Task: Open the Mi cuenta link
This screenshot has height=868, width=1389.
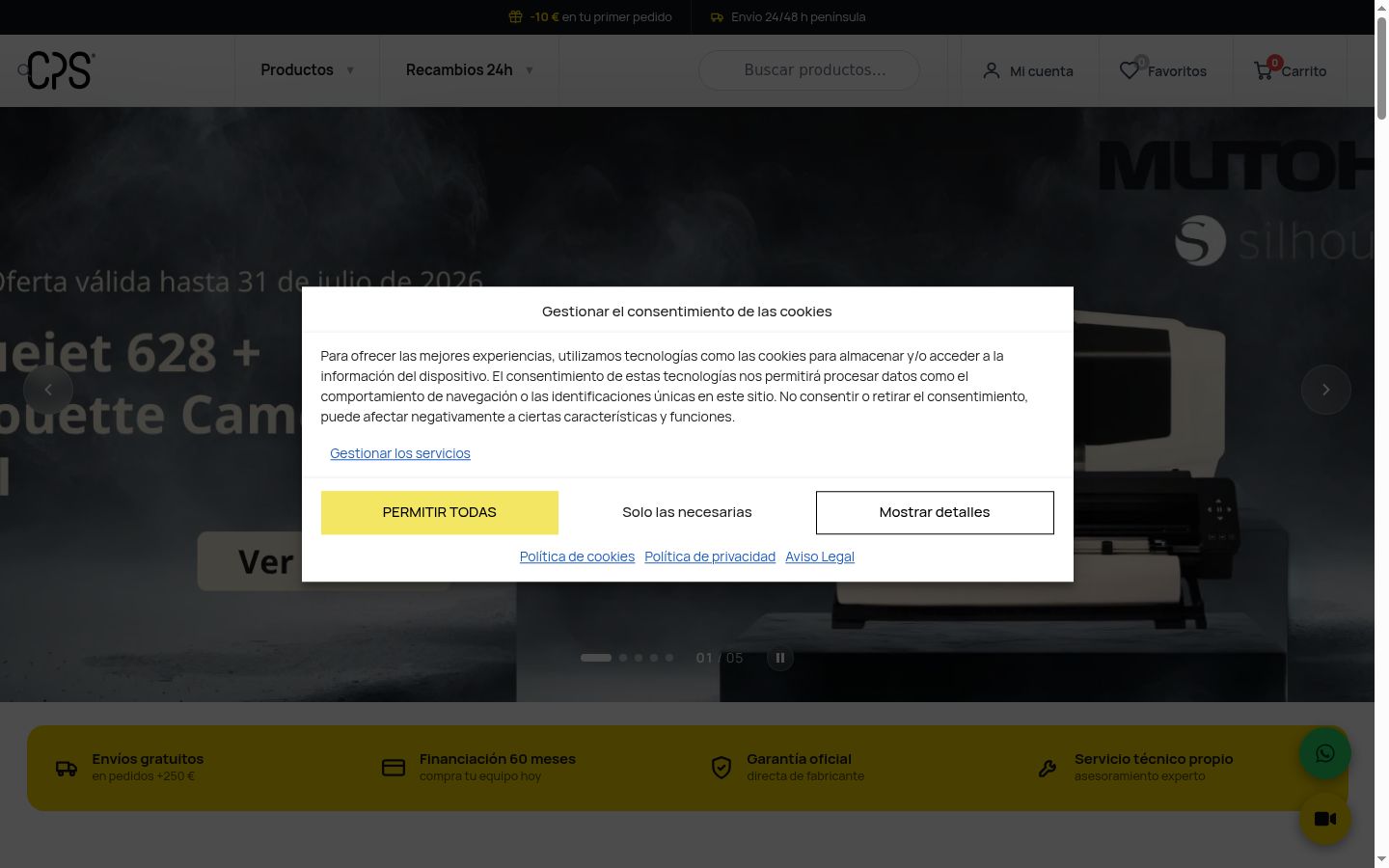Action: tap(1041, 71)
